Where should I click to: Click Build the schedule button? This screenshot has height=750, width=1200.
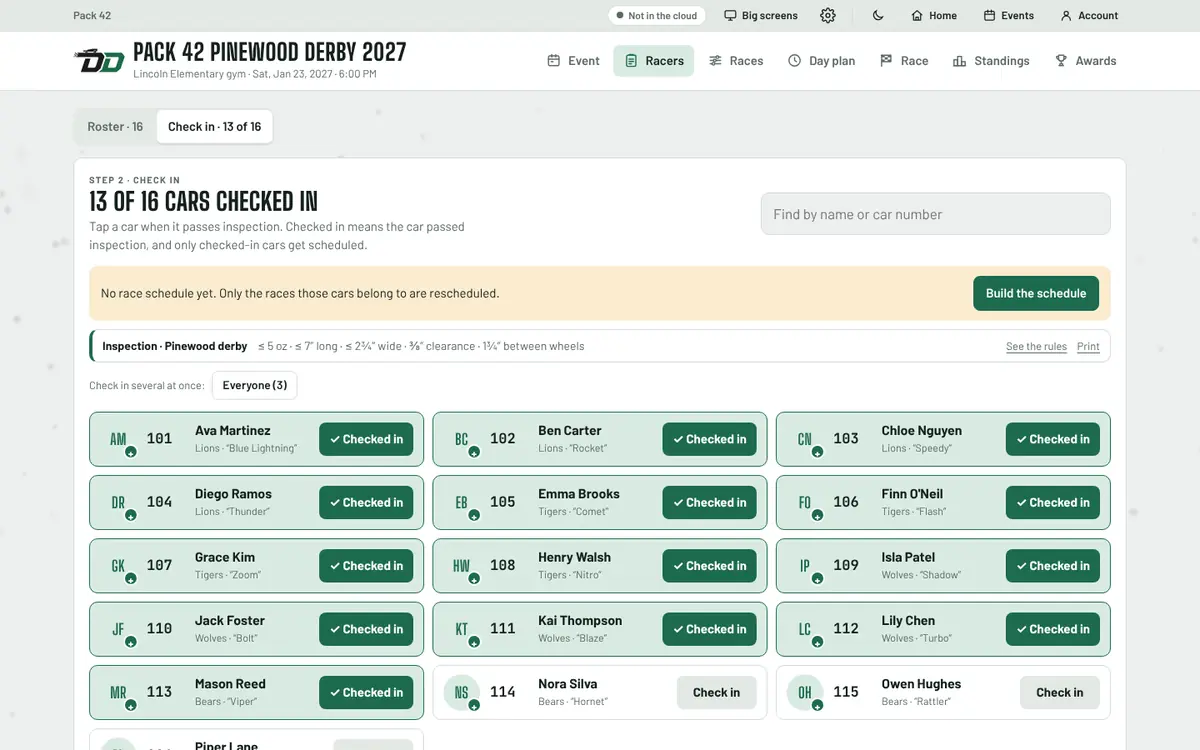[1036, 293]
